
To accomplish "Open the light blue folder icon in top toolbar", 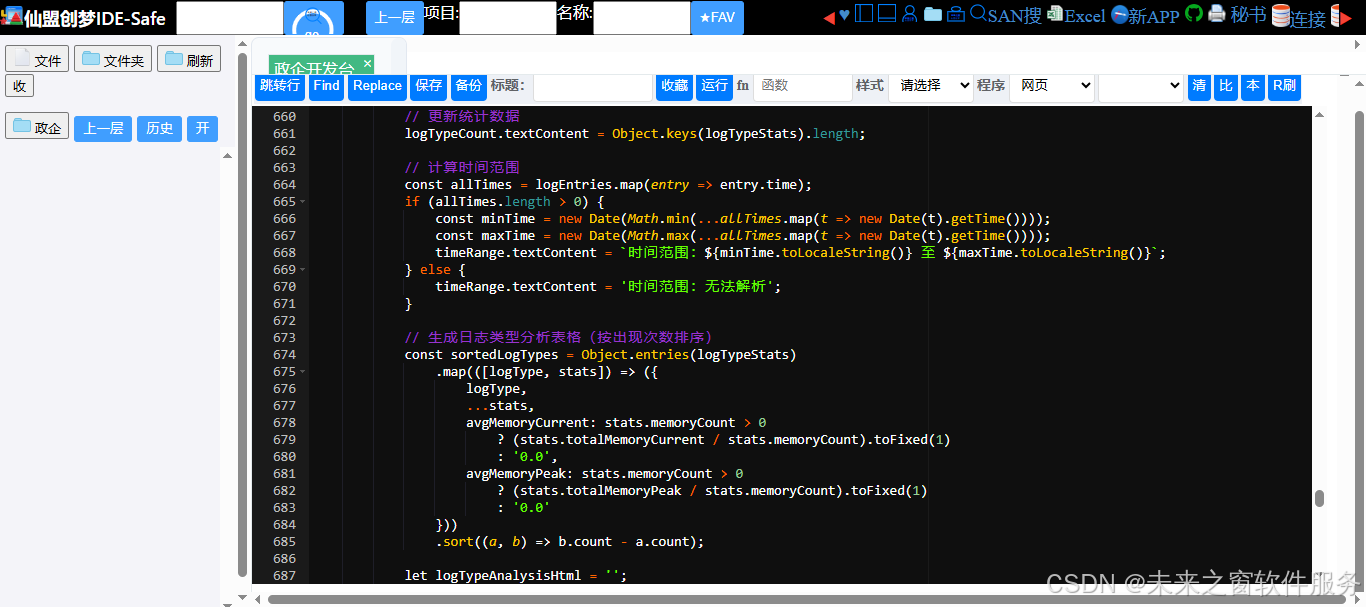I will [932, 14].
